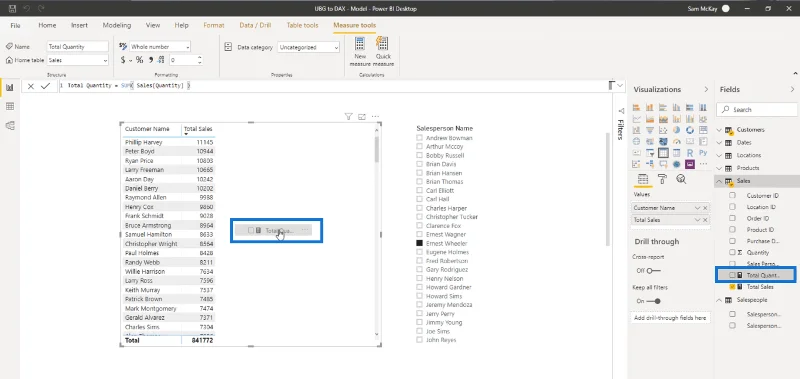800x379 pixels.
Task: Open the Home ribbon tab
Action: (47, 25)
